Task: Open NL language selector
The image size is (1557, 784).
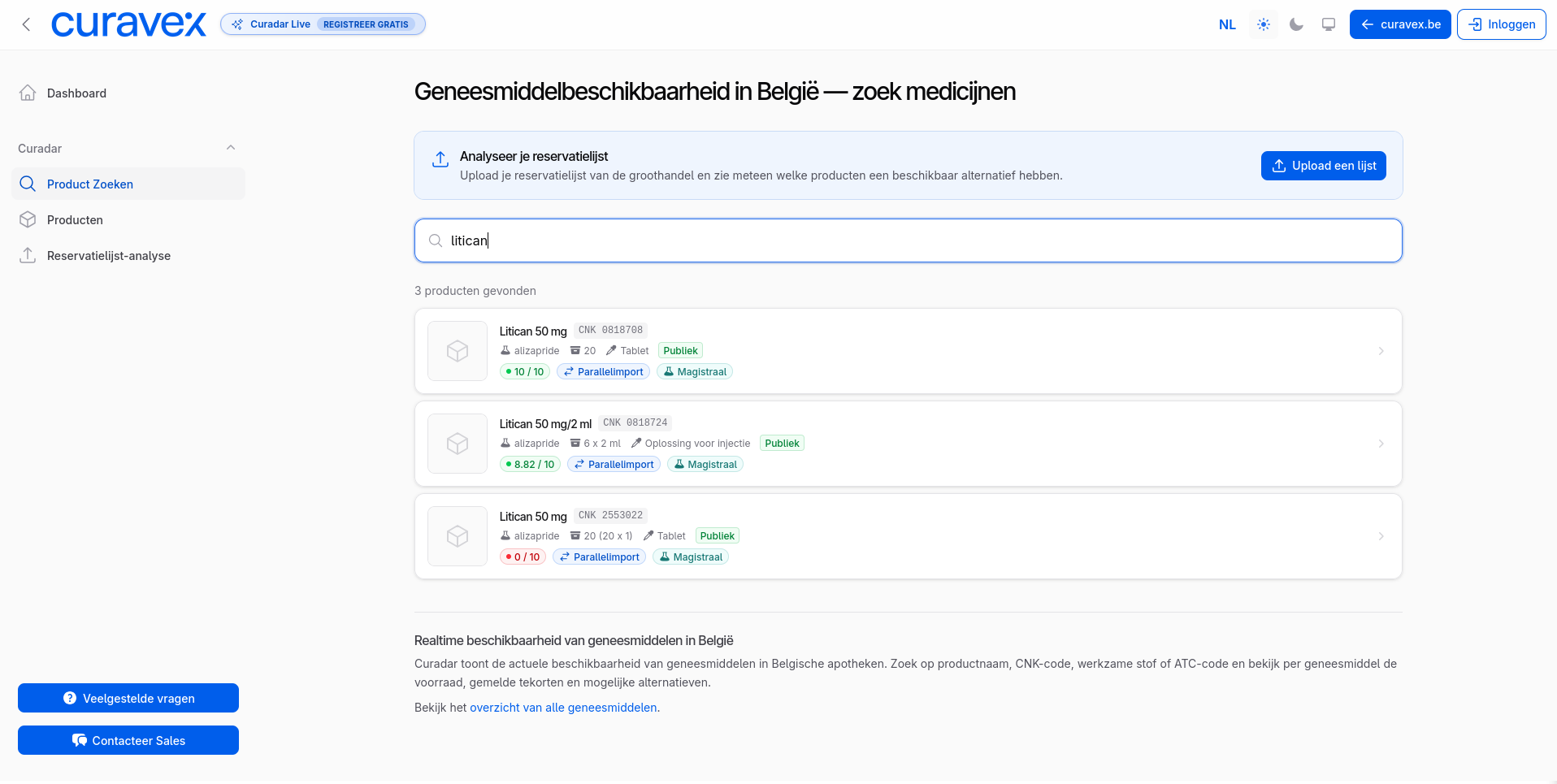Action: click(x=1227, y=24)
